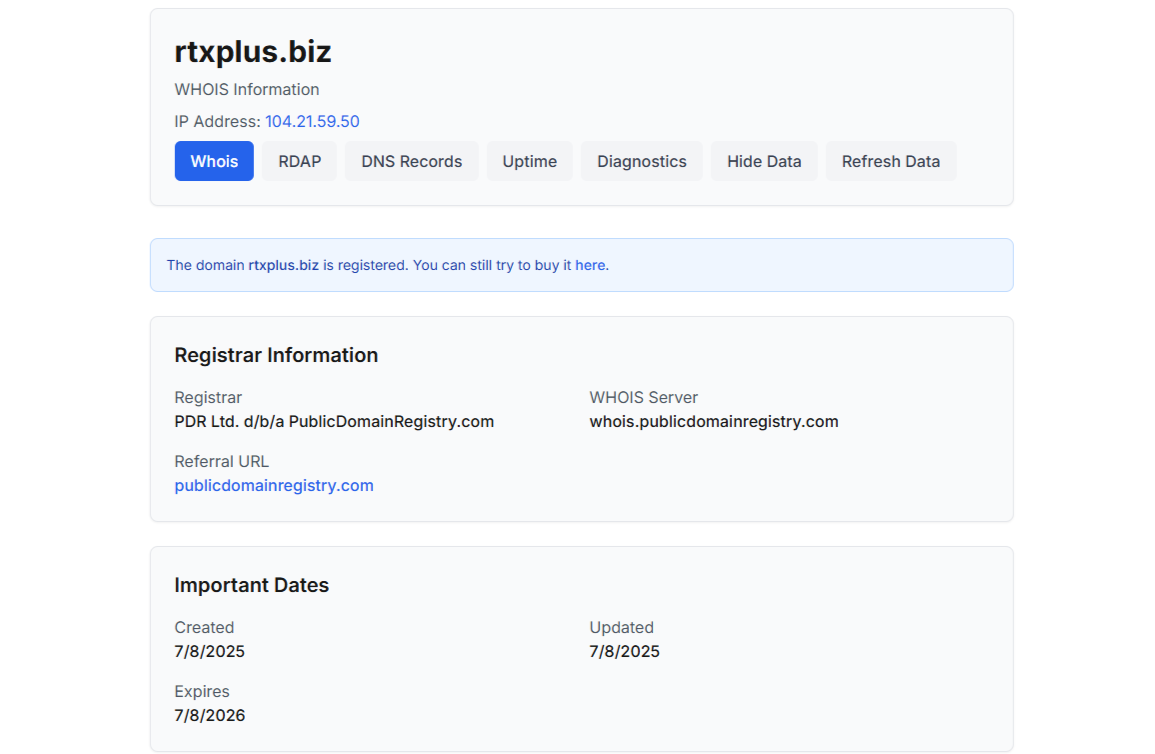Click the Updated date 7/8/2025

click(x=624, y=652)
